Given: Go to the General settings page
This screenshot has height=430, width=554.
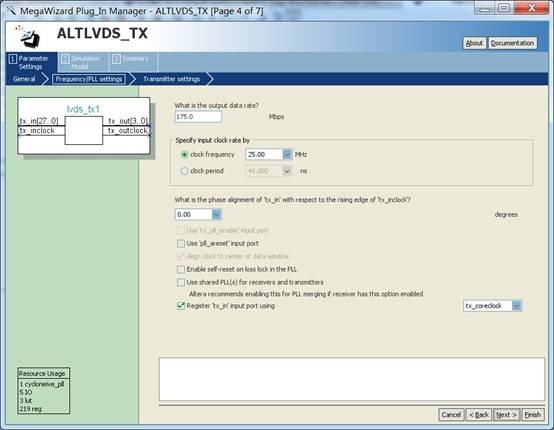Looking at the screenshot, I should (x=24, y=79).
